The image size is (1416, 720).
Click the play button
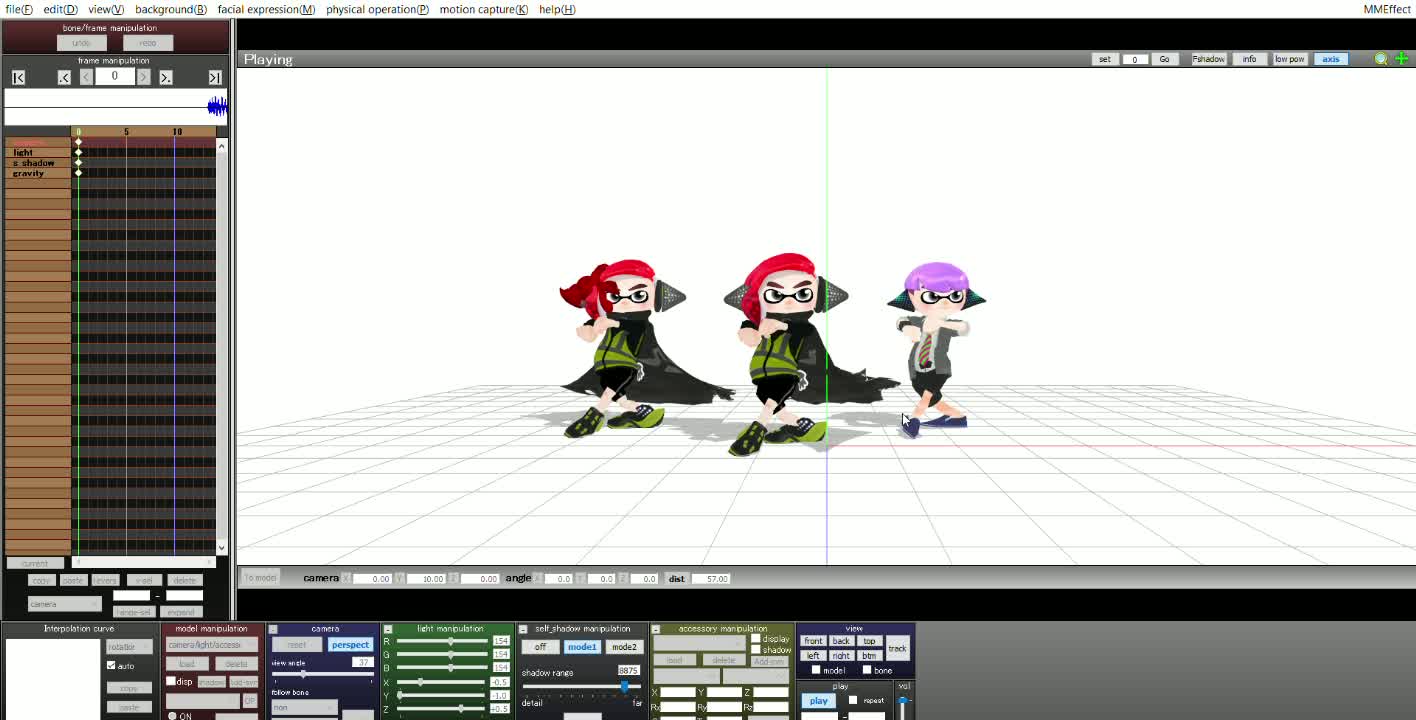click(818, 701)
